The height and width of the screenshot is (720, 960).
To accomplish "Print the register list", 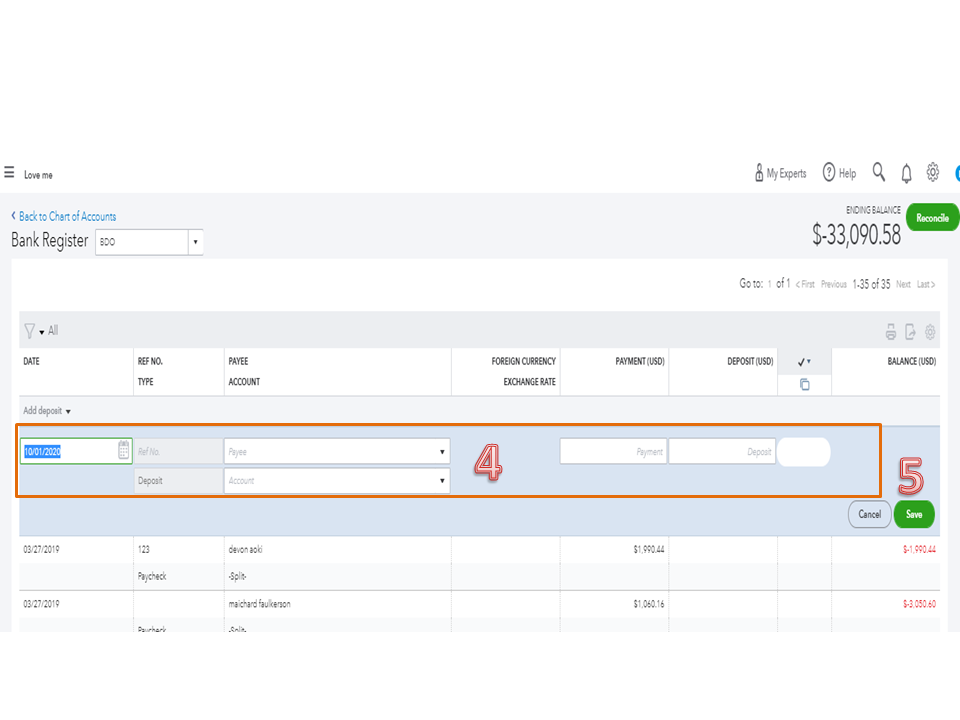I will pyautogui.click(x=891, y=332).
